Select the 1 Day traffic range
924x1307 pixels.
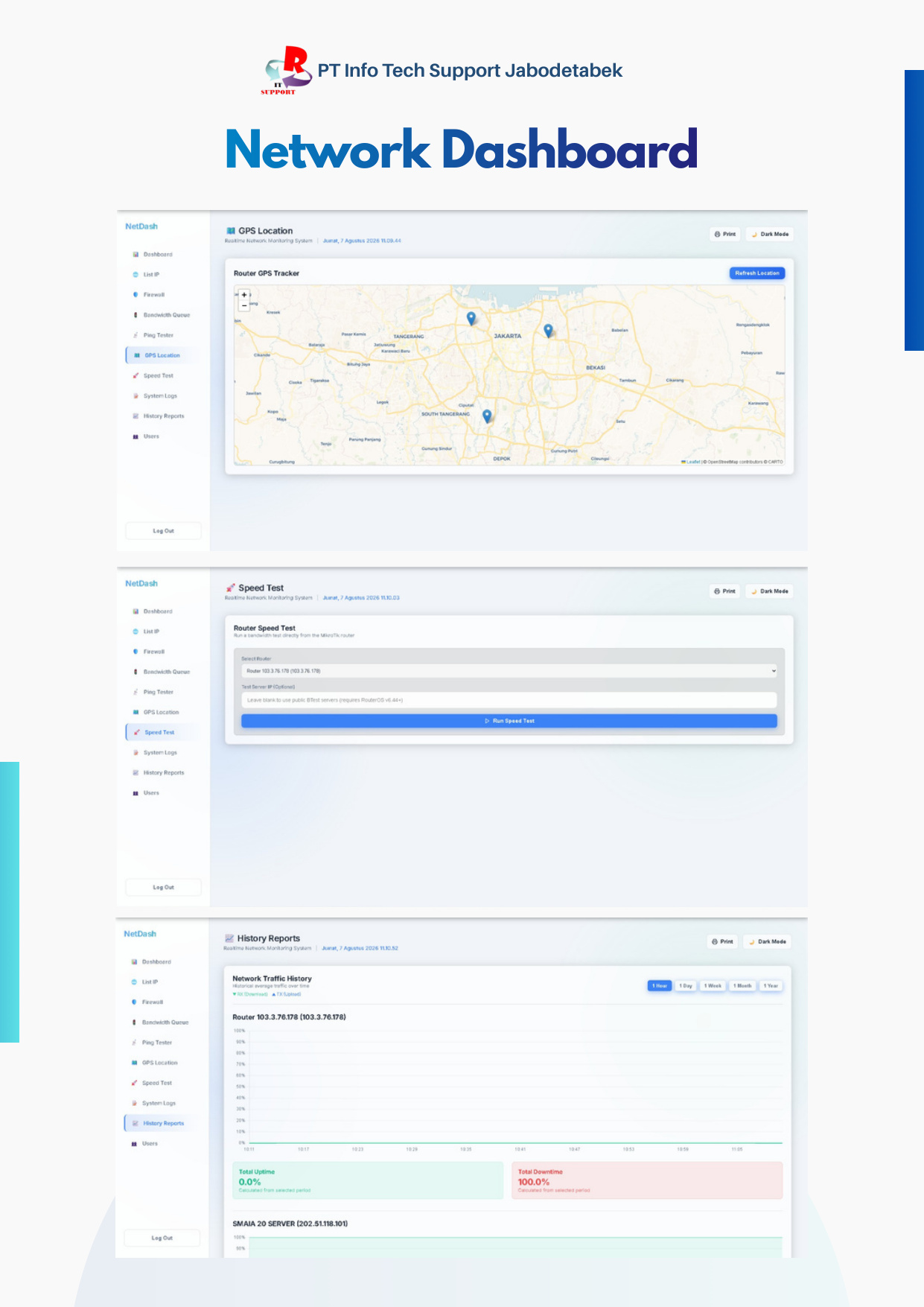tap(686, 986)
